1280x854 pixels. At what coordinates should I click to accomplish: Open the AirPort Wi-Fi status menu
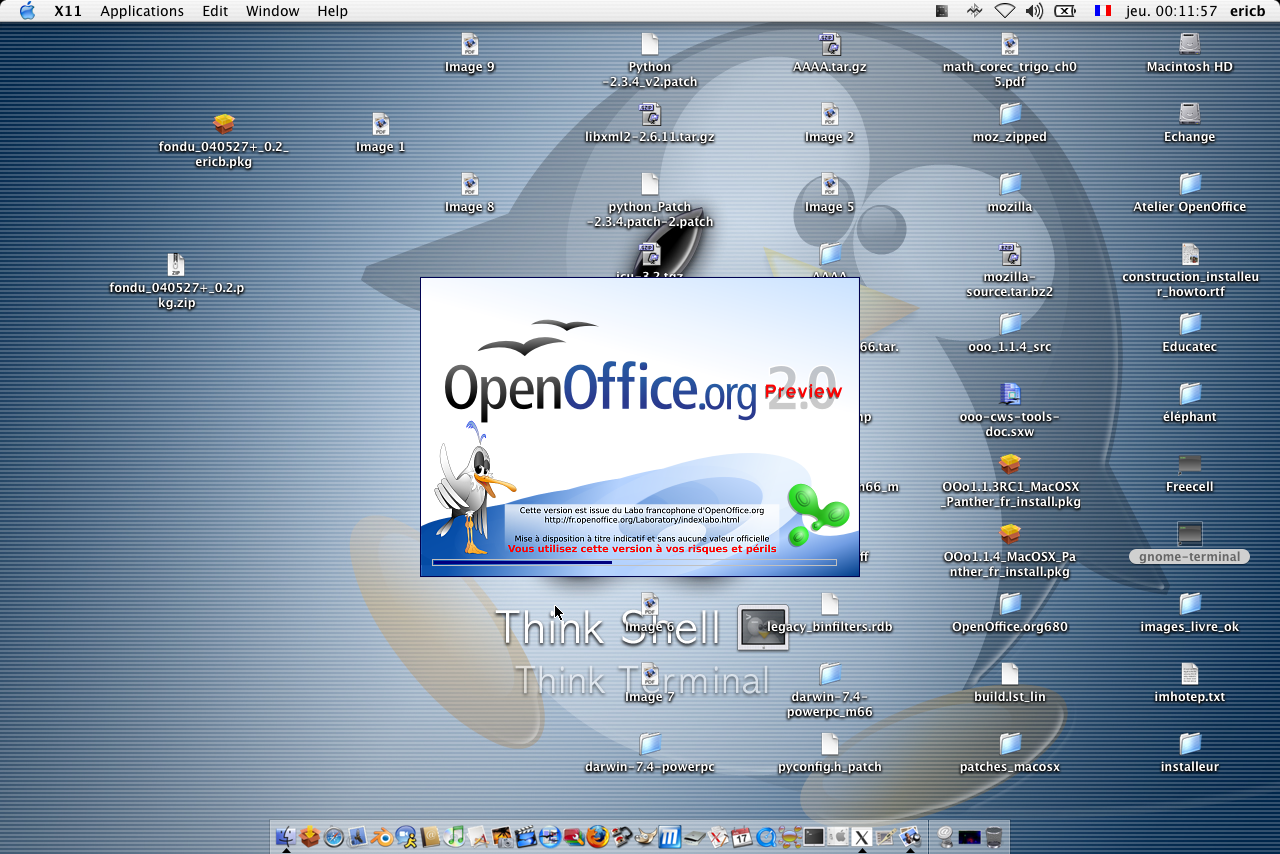tap(1004, 11)
